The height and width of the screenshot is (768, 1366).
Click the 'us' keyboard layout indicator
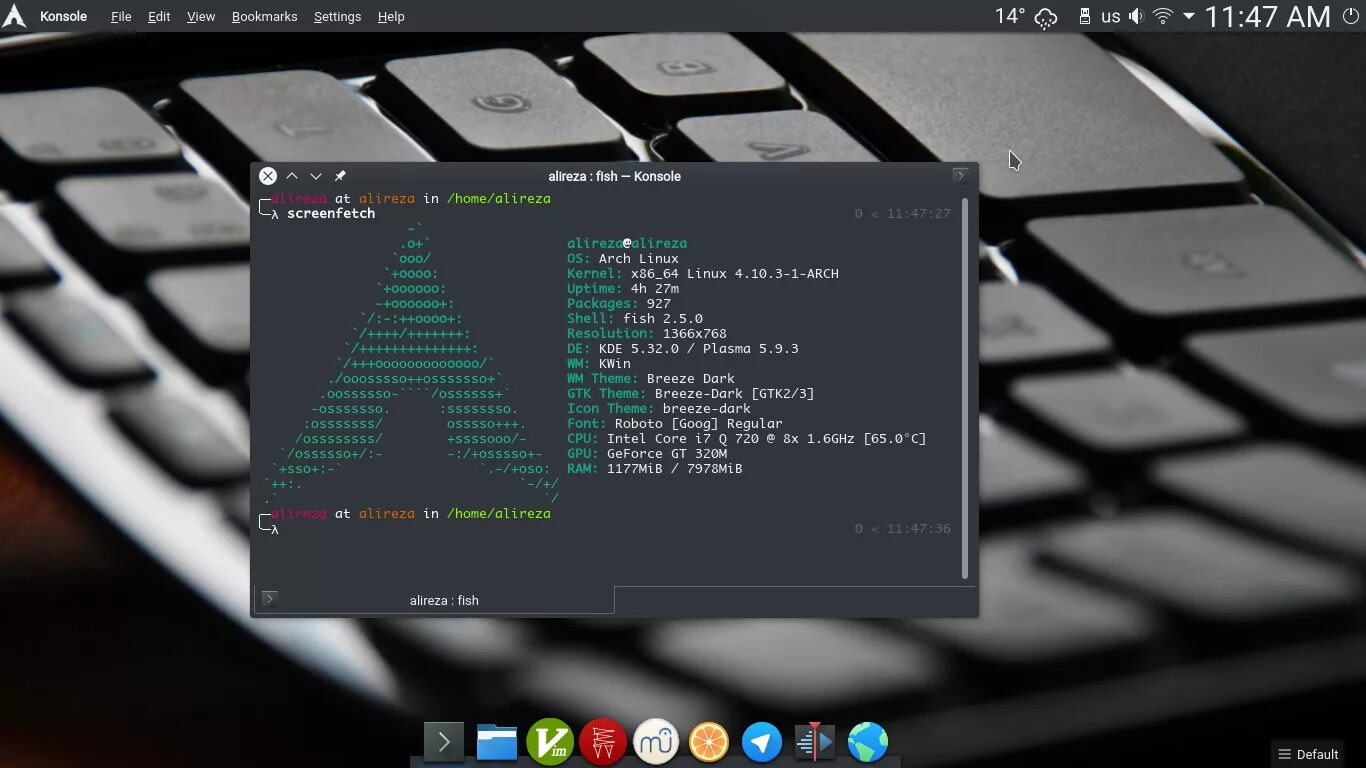(1111, 16)
